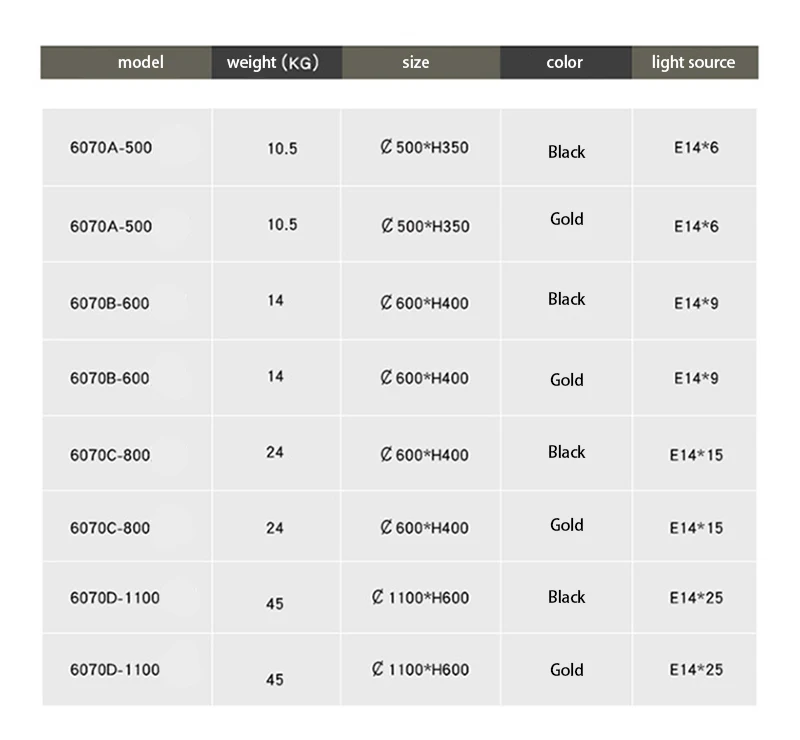800x740 pixels.
Task: Select Gold color cell for 6070A-500
Action: pyautogui.click(x=566, y=225)
